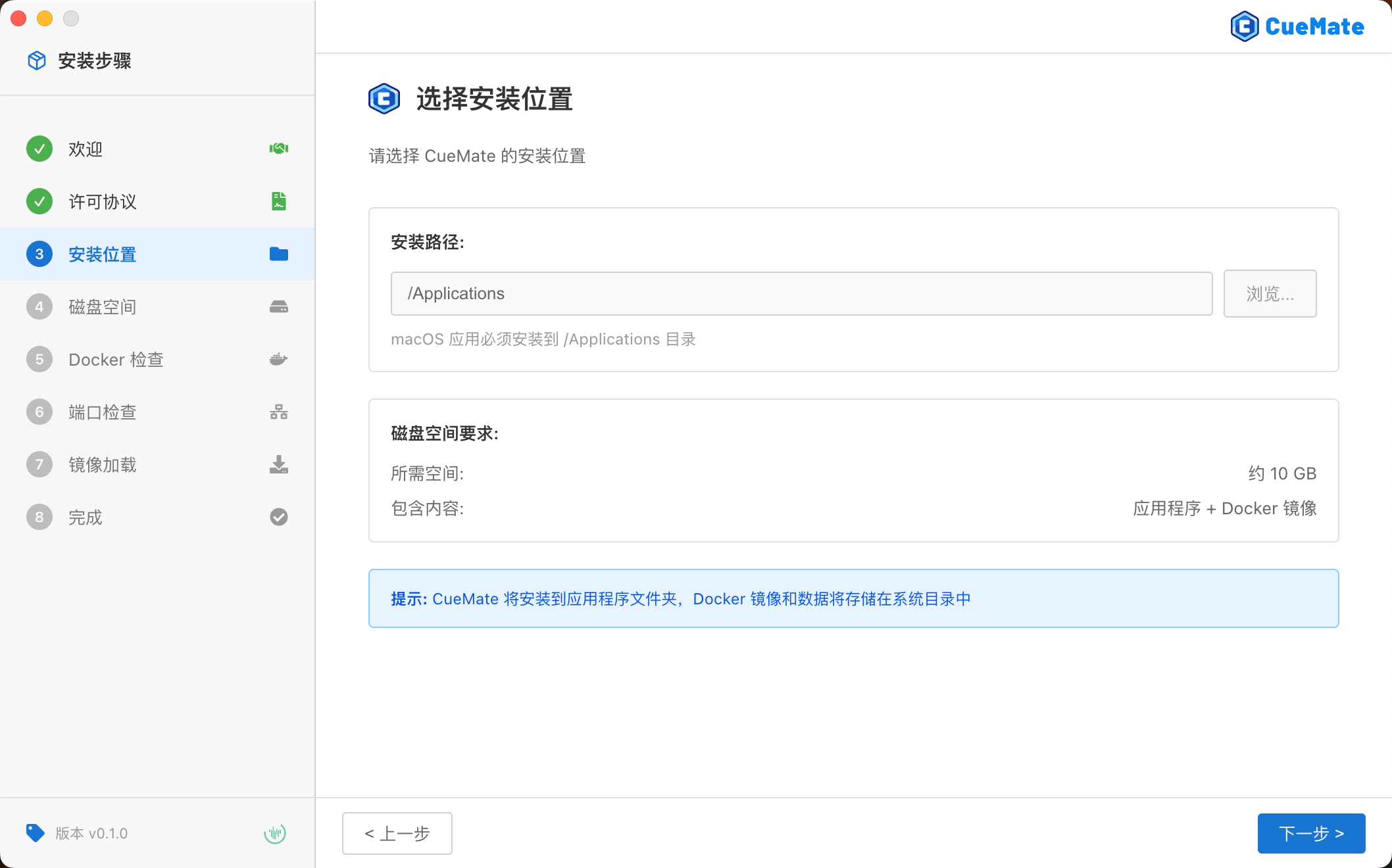1392x868 pixels.
Task: Click the network icon next to 端口检查
Action: [278, 412]
